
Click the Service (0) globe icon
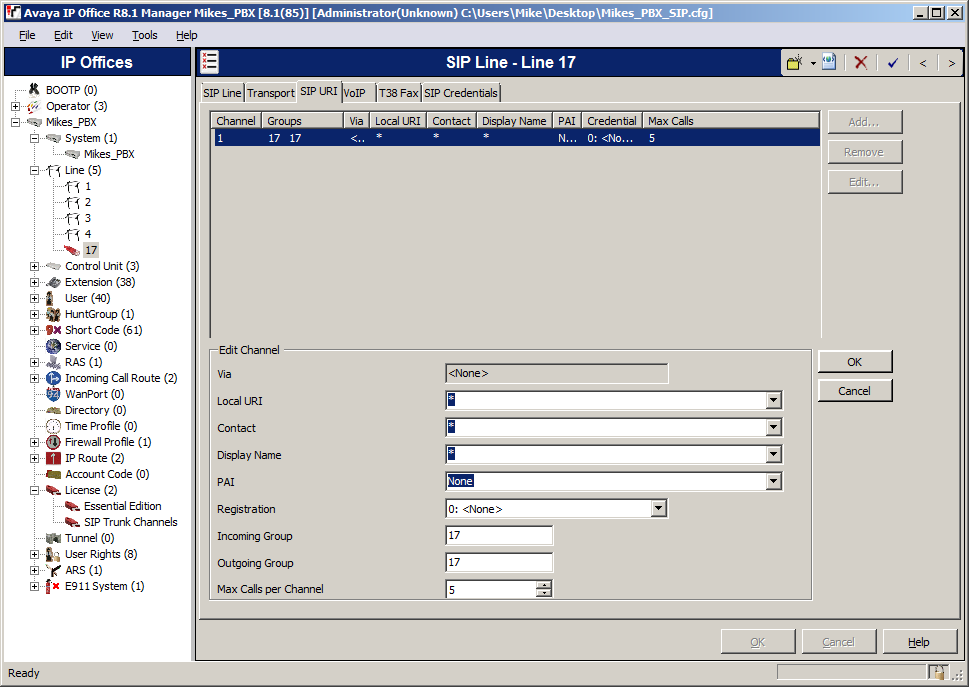(54, 347)
